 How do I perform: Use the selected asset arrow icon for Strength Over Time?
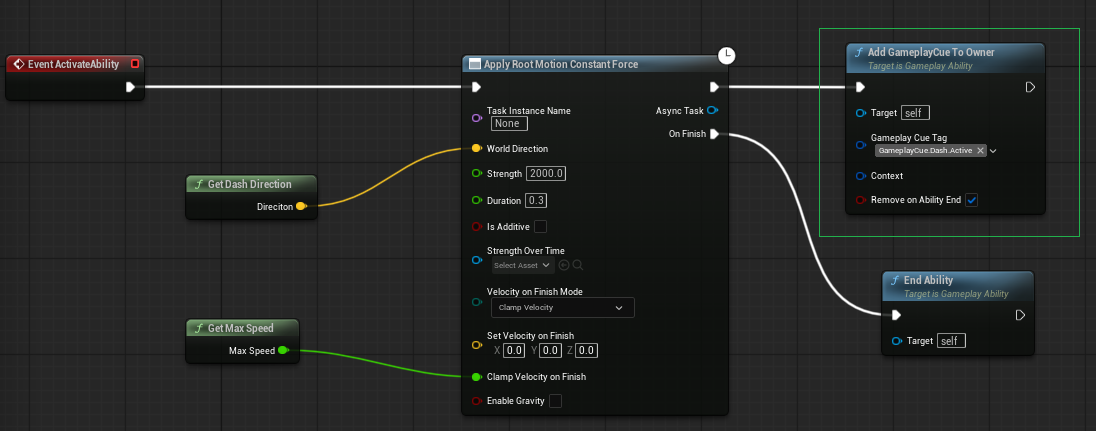564,265
